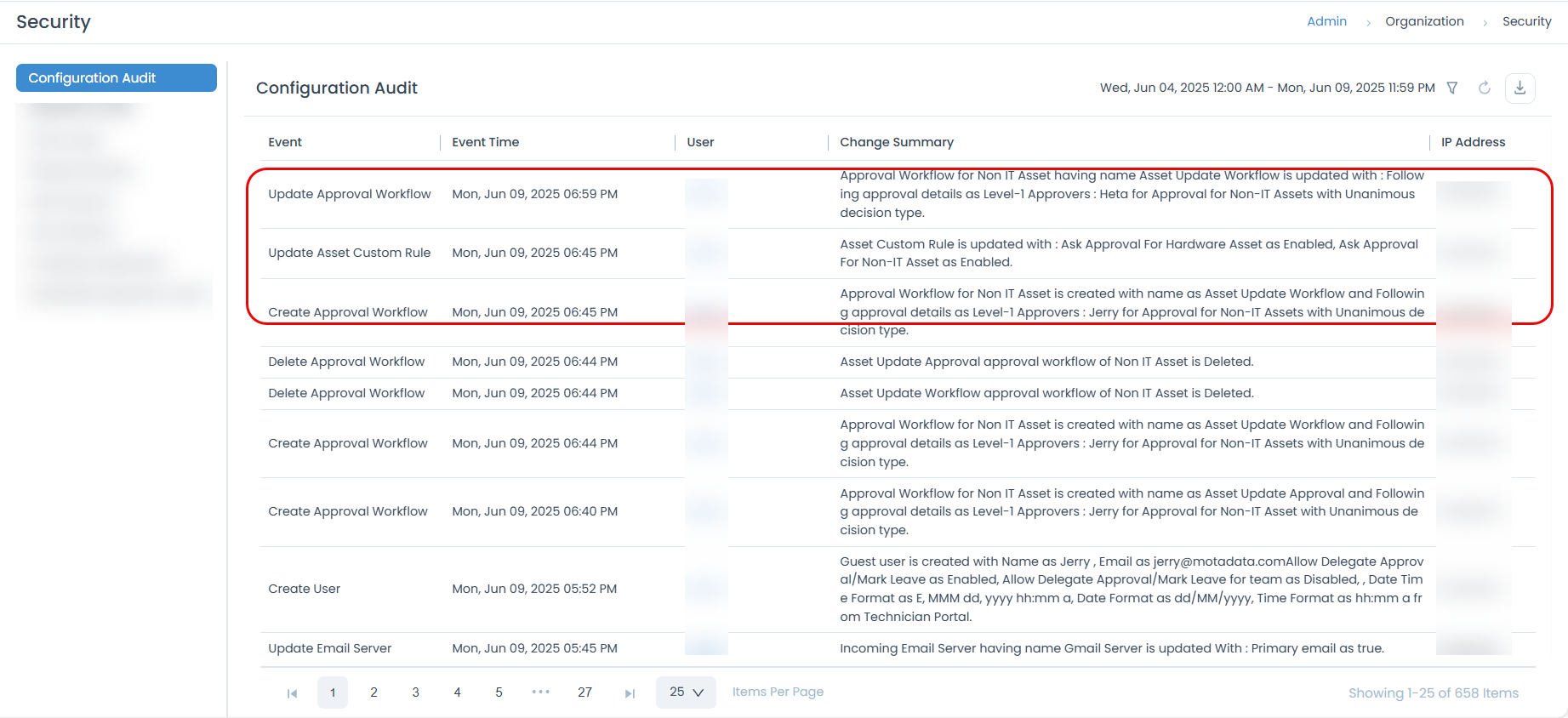Select the Create User audit row
The height and width of the screenshot is (718, 1568).
pyautogui.click(x=304, y=589)
